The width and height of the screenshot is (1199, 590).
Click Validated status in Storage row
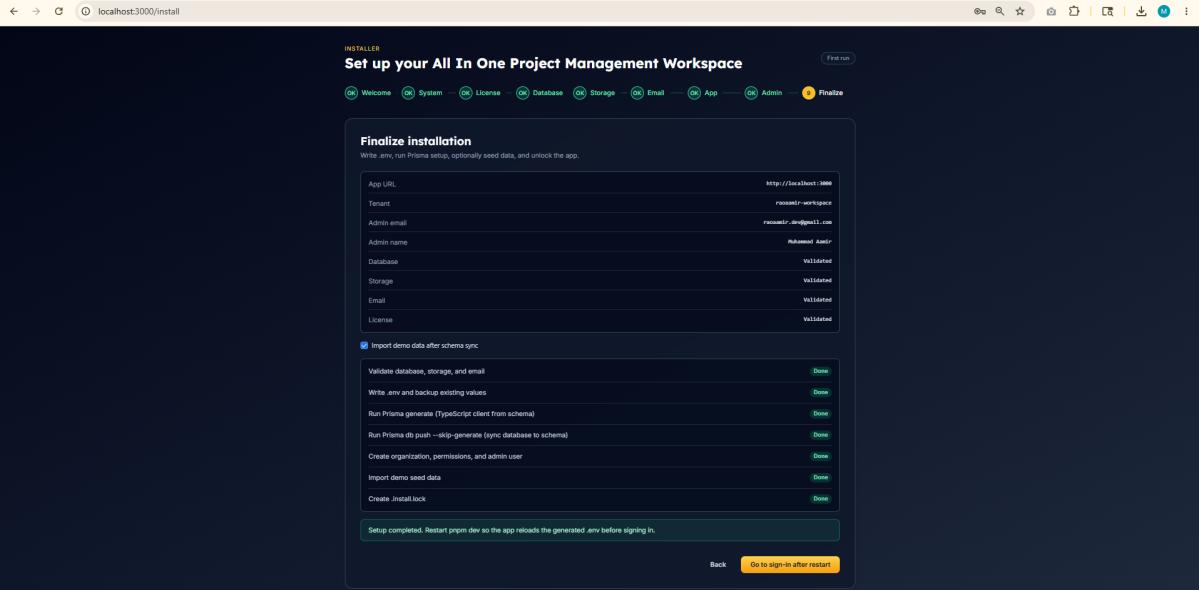tap(817, 280)
